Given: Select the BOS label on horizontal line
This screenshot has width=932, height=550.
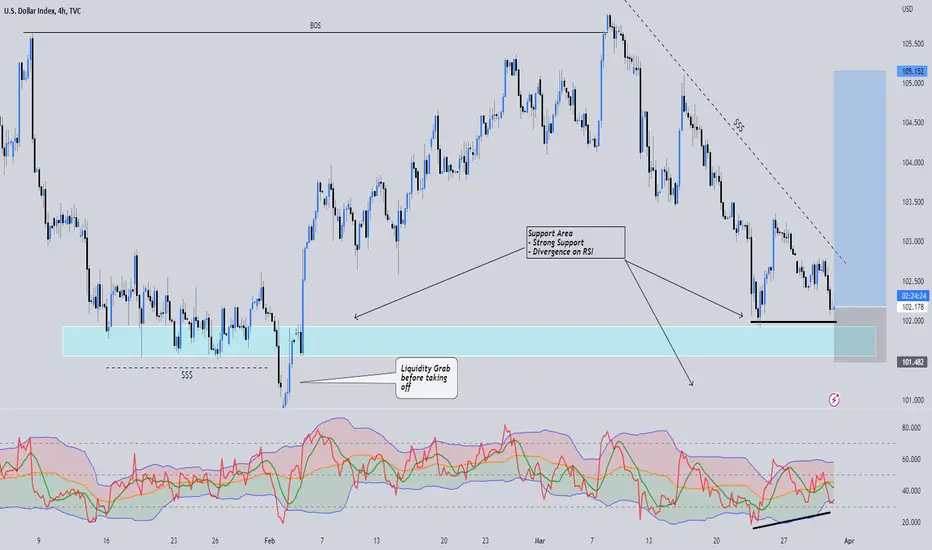Looking at the screenshot, I should point(315,26).
